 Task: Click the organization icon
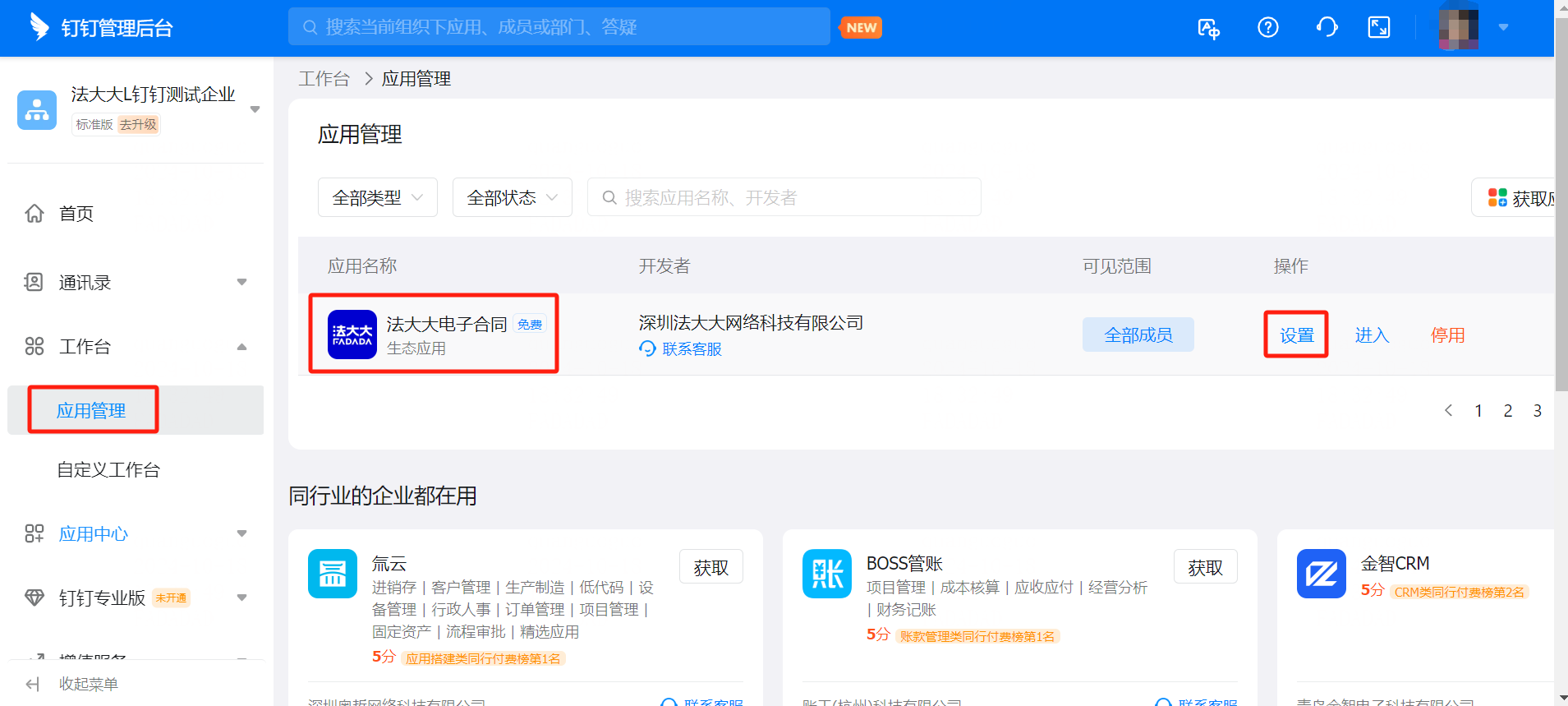coord(37,110)
